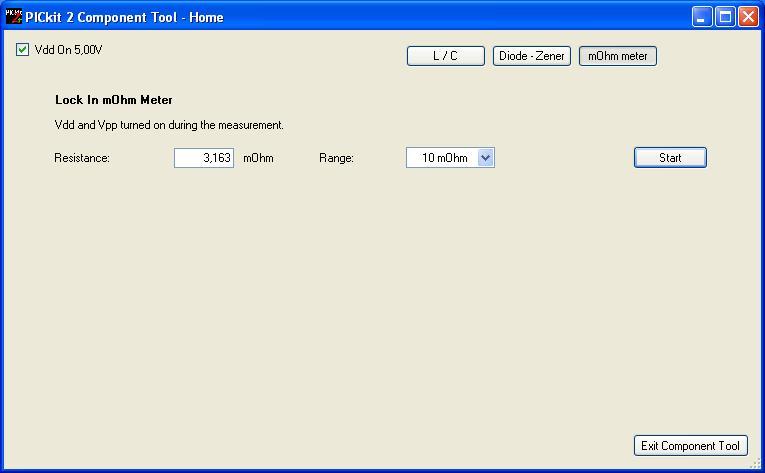The image size is (765, 473).
Task: Click the Range: label
Action: [x=336, y=158]
